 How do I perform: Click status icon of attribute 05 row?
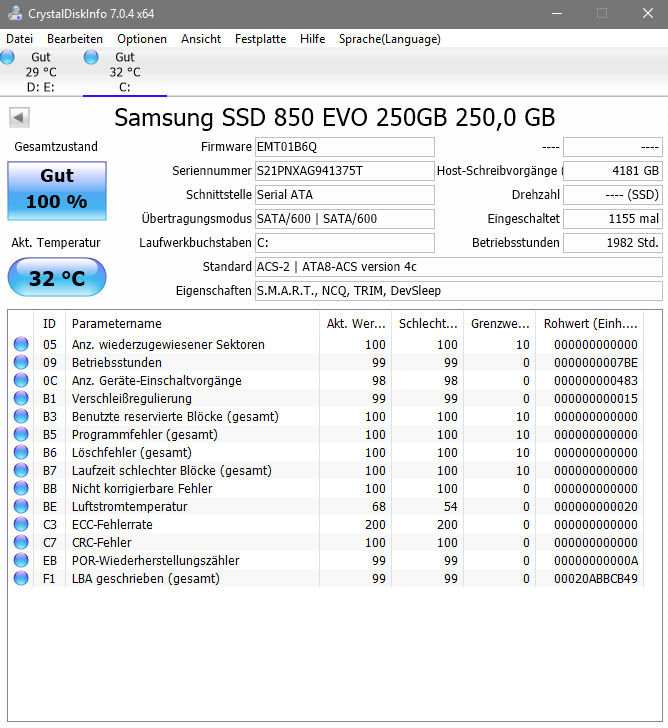coord(21,344)
